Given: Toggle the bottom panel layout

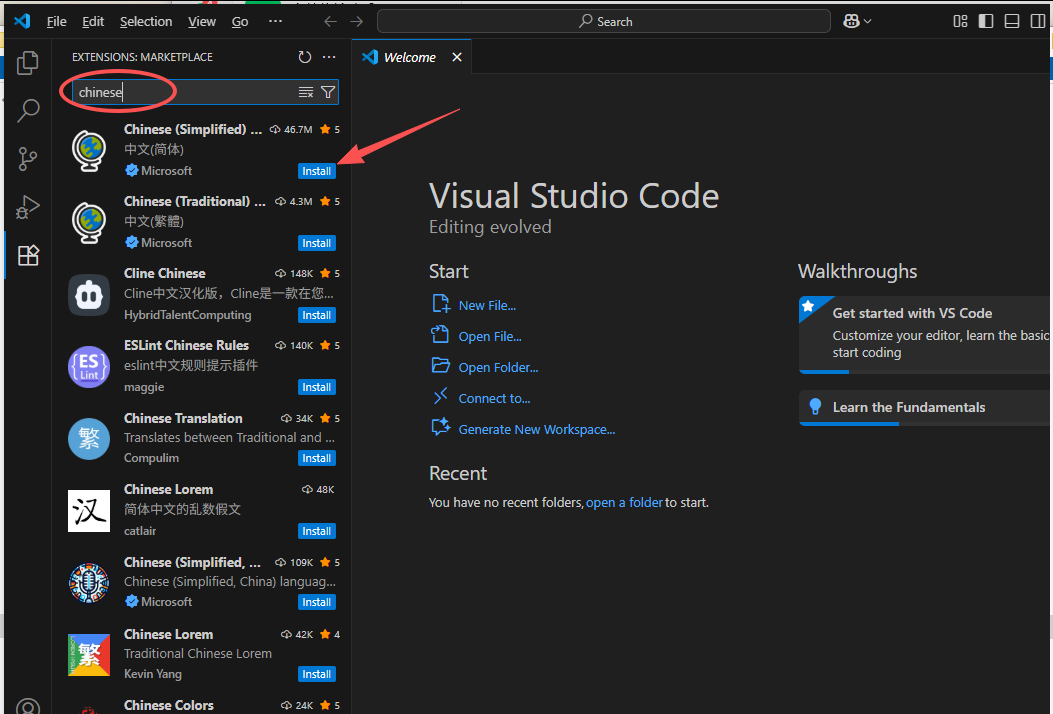Looking at the screenshot, I should [x=1012, y=21].
